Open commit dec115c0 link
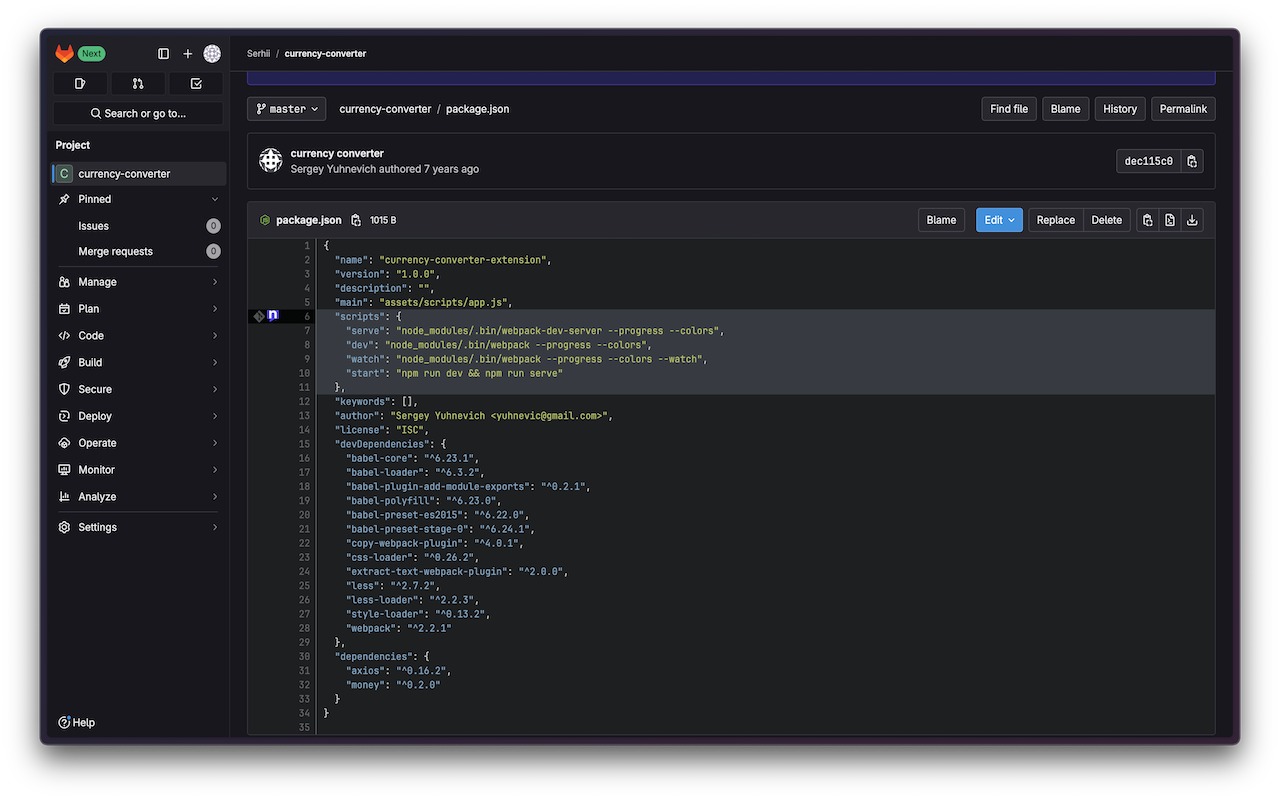 click(1149, 161)
